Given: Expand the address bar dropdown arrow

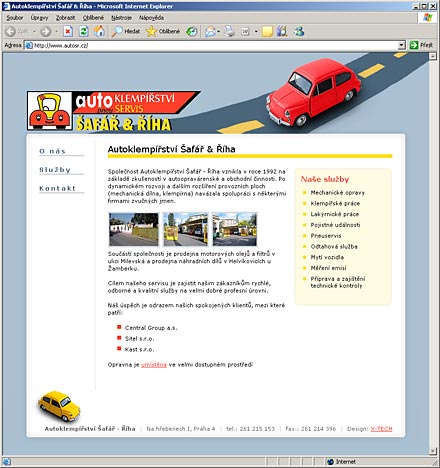Looking at the screenshot, I should point(402,45).
